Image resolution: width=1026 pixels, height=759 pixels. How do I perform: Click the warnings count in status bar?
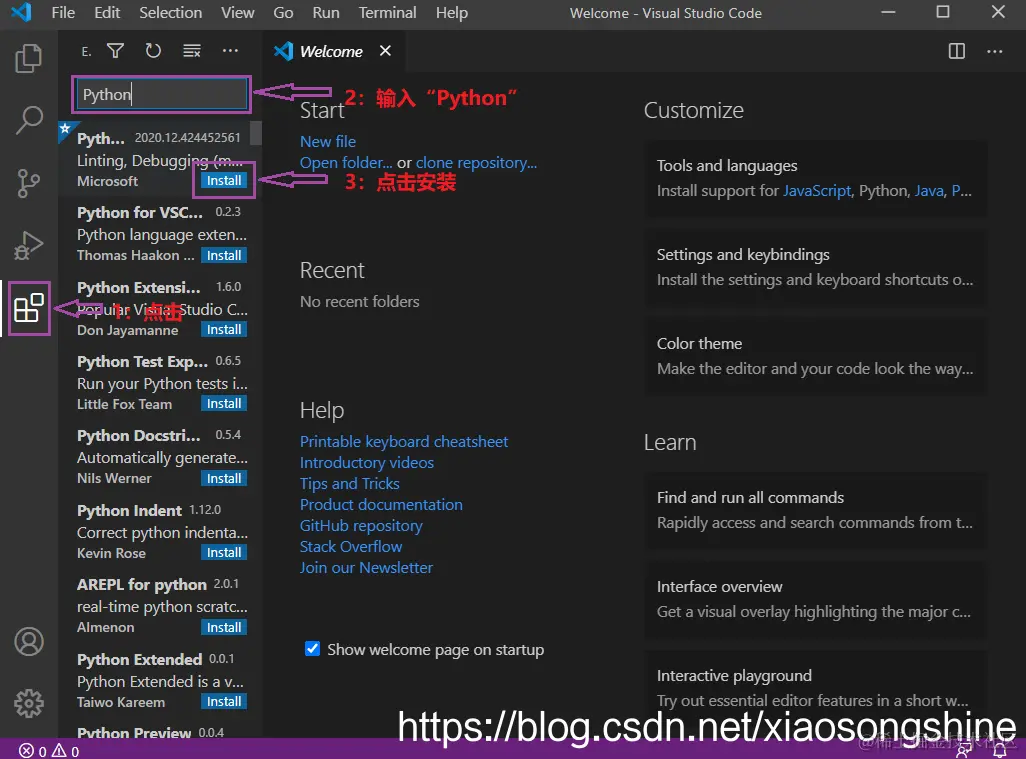point(65,750)
